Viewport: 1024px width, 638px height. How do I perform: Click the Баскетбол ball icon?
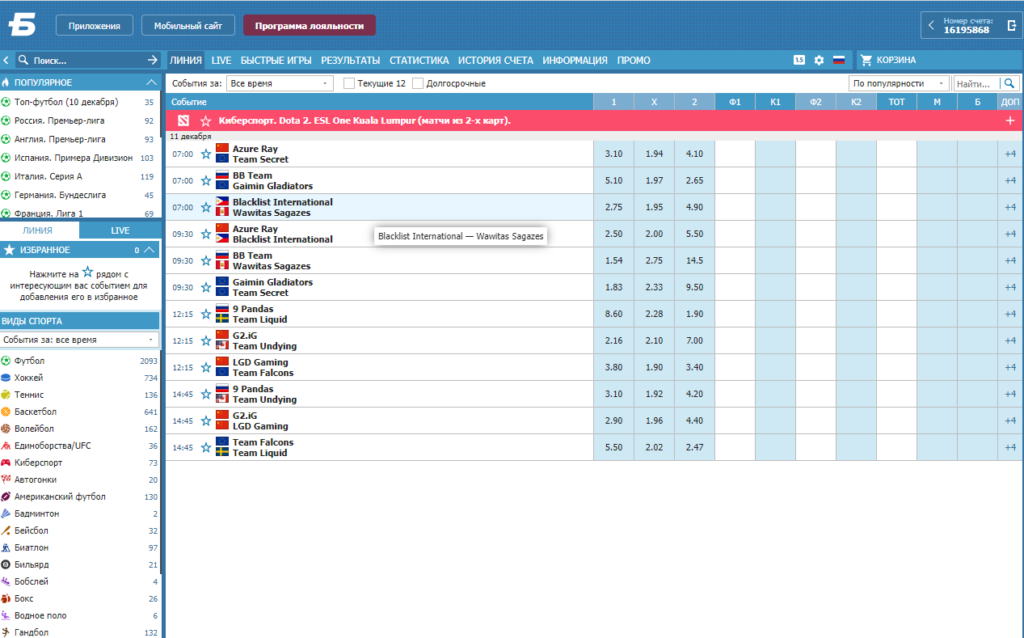6,411
